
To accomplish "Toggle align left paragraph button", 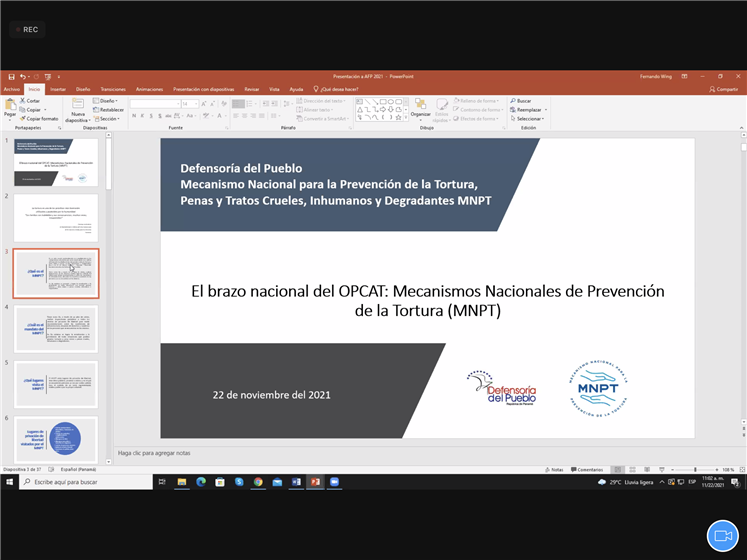I will pos(236,116).
